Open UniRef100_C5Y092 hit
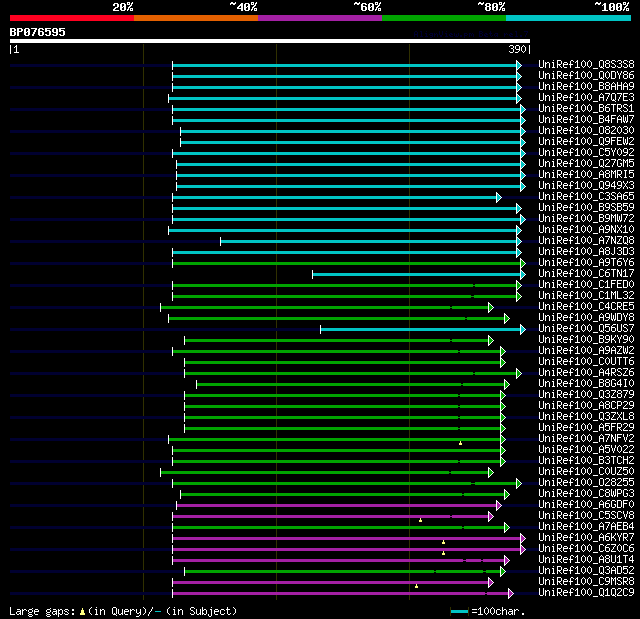Screen dimensions: 640x619 [586, 153]
